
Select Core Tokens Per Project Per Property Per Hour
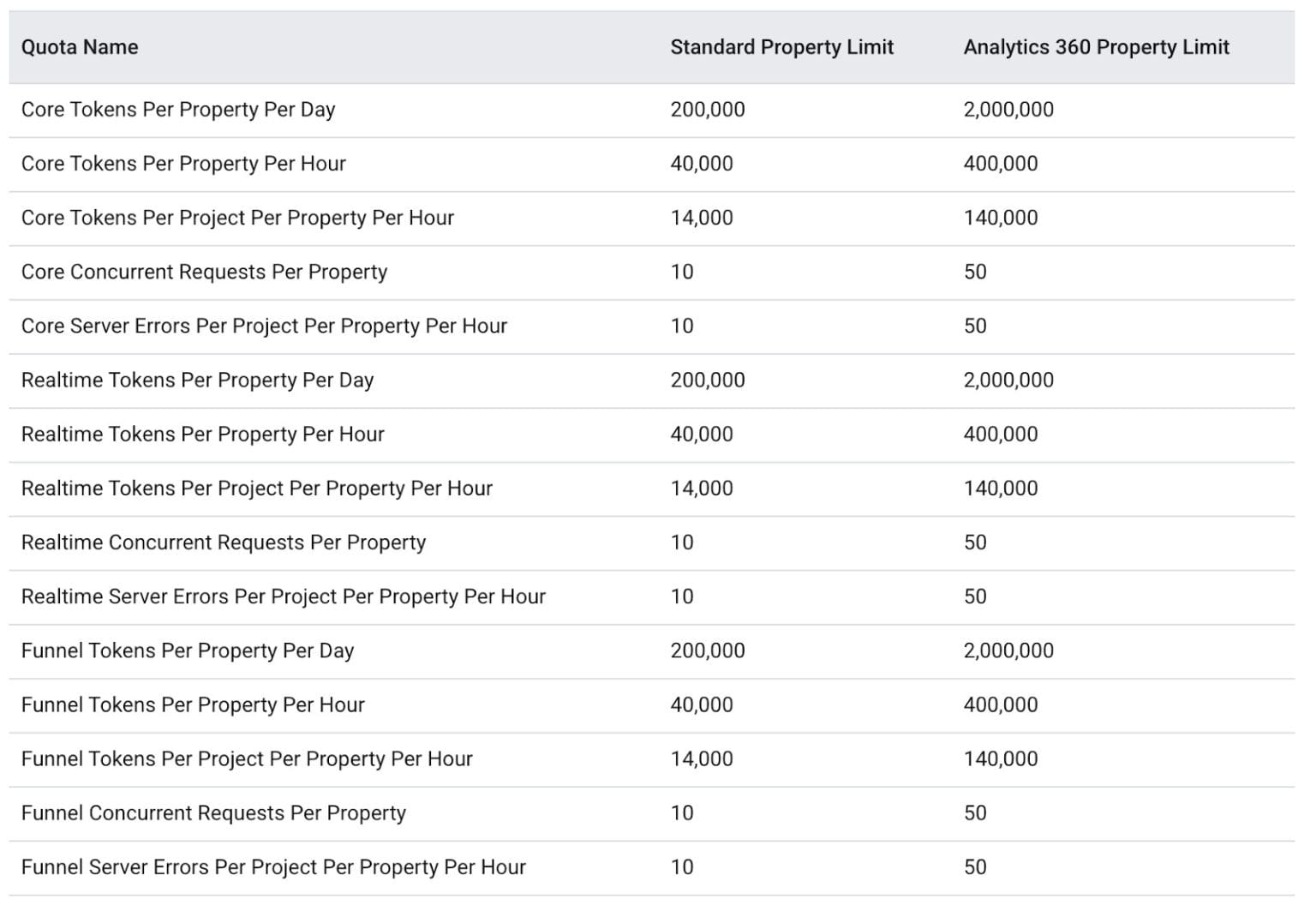click(x=237, y=218)
